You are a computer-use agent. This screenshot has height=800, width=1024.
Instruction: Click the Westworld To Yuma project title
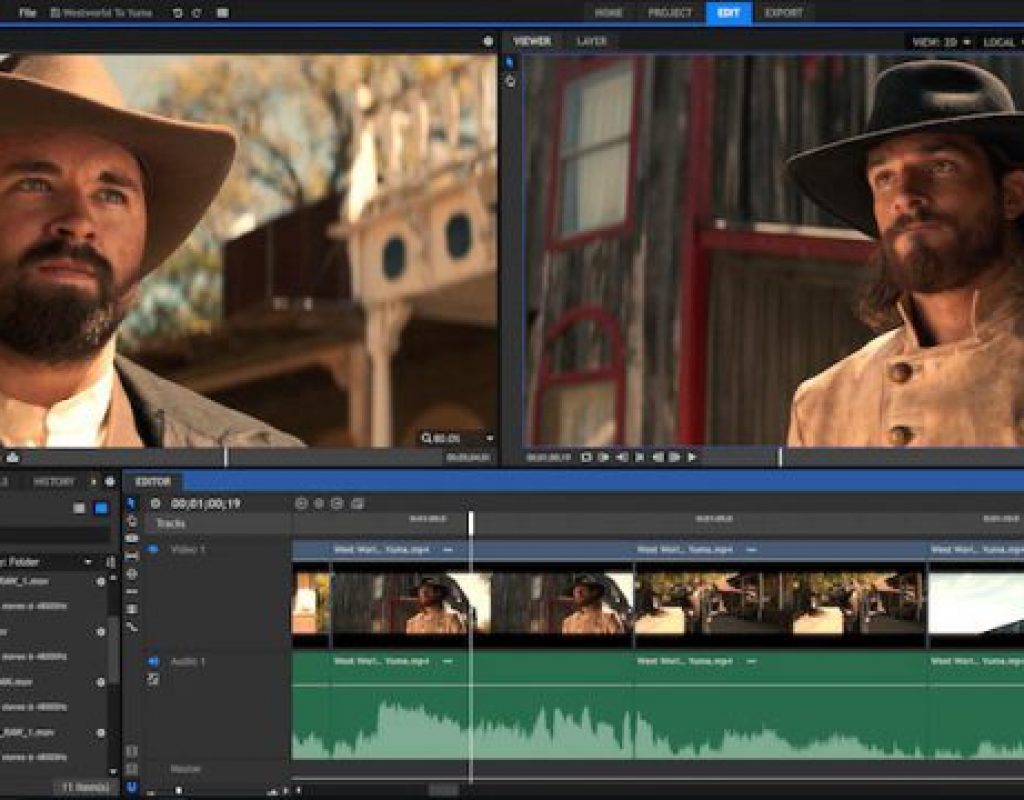[x=106, y=12]
